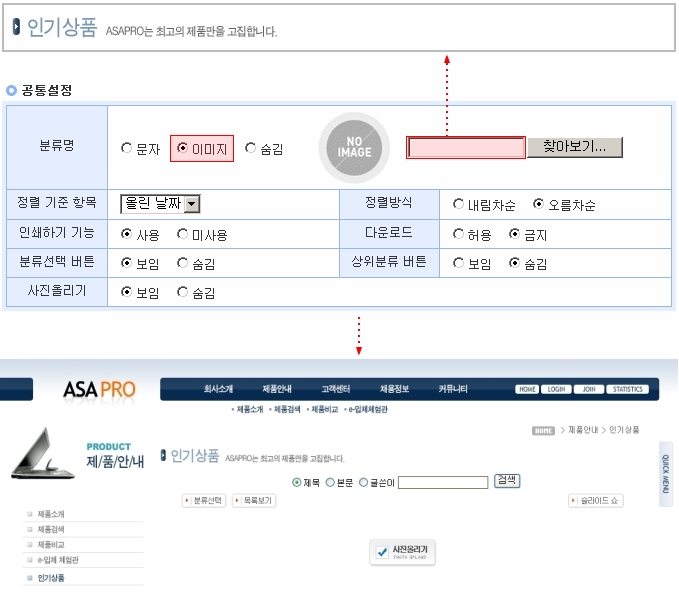Click the 분류선택 category select button
This screenshot has height=596, width=679.
click(204, 500)
